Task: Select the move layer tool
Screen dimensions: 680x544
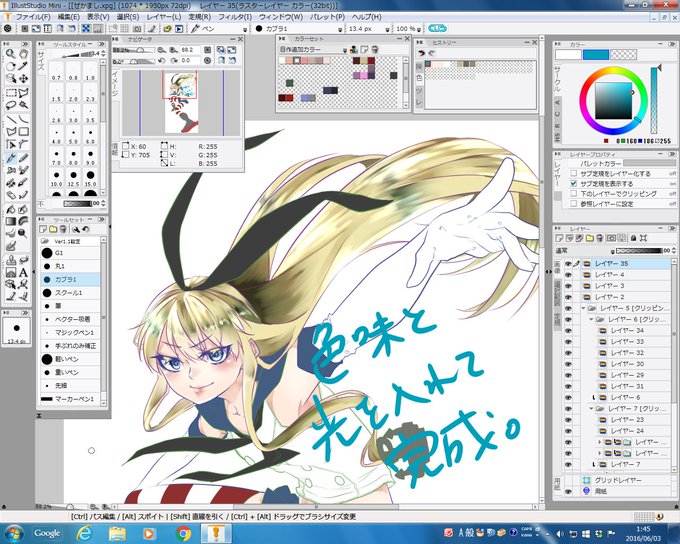Action: 23,79
